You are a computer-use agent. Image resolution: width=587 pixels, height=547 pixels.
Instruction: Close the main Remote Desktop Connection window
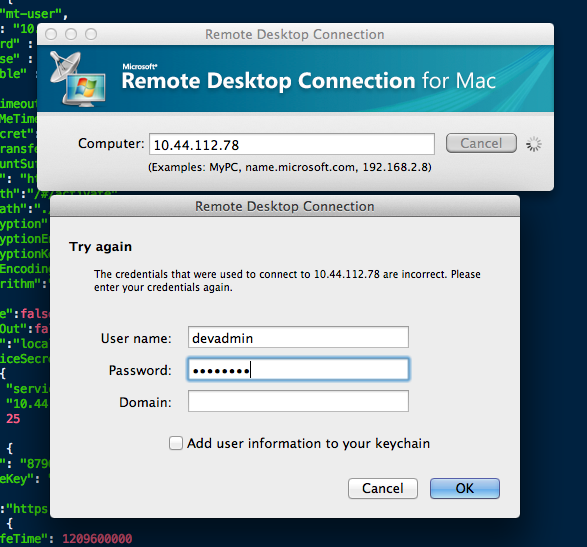click(x=51, y=34)
